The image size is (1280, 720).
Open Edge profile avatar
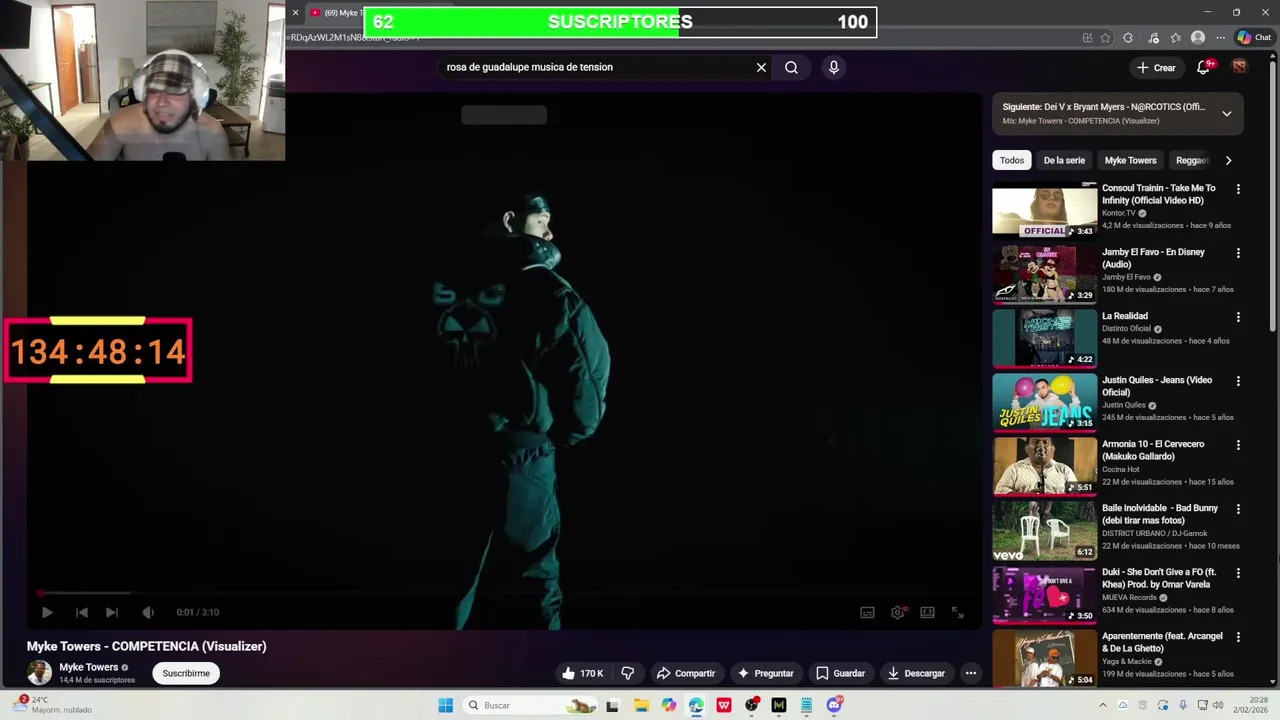[x=1198, y=38]
